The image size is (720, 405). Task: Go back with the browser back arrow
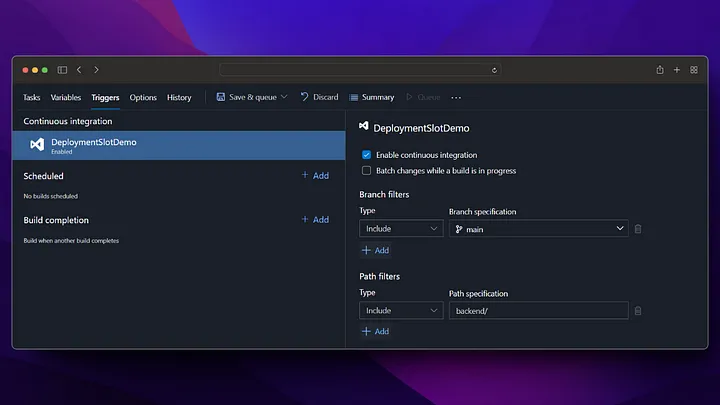click(x=79, y=70)
